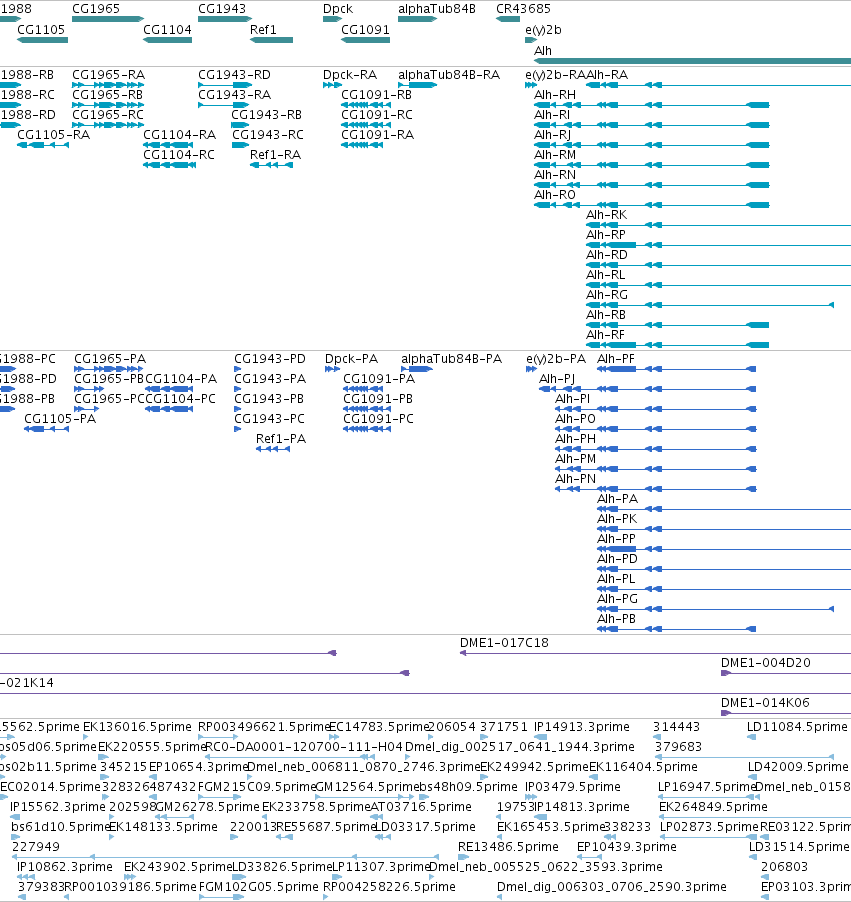The image size is (851, 902).
Task: Select EST LD42009.5prime
Action: coord(797,767)
